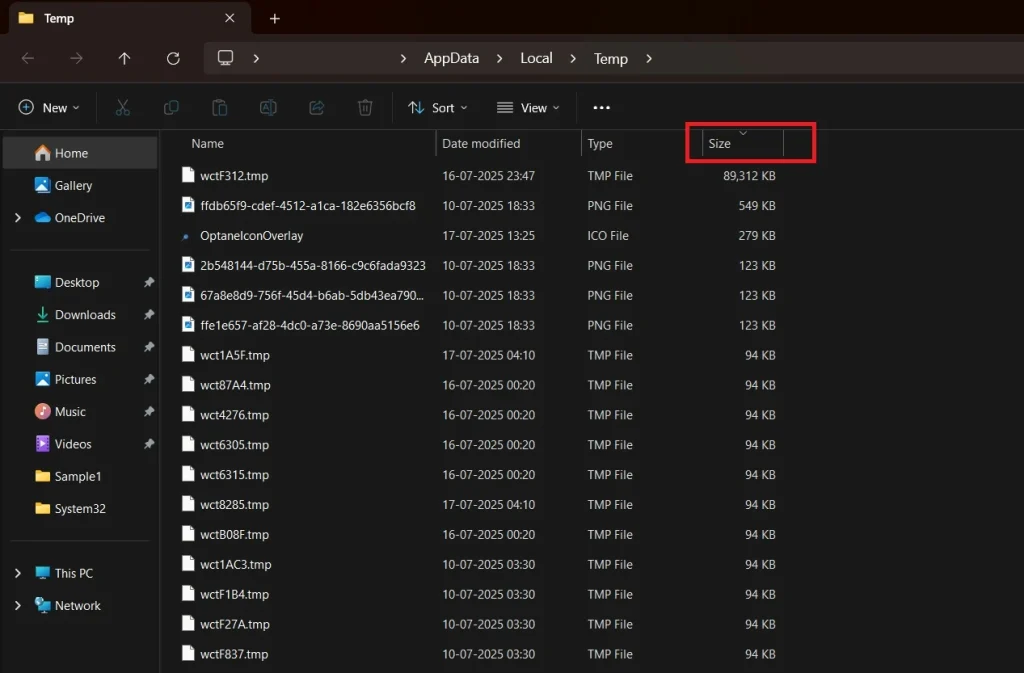Sort files by Size column header

[x=720, y=144]
